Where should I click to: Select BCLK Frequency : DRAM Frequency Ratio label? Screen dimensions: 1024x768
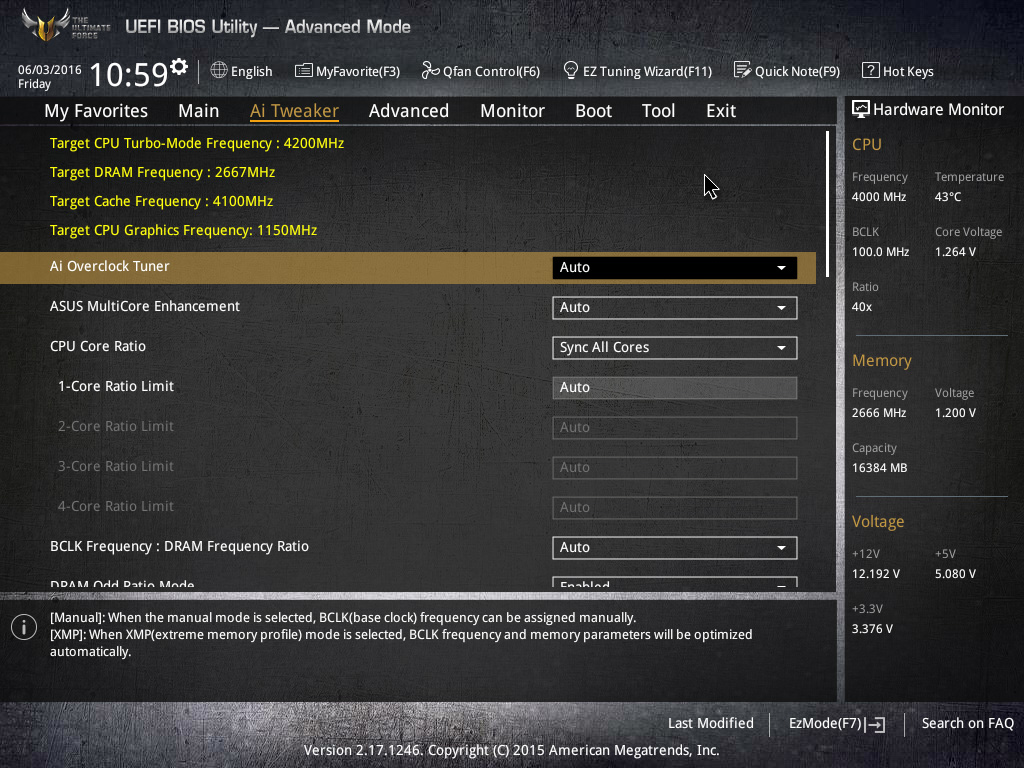click(x=180, y=546)
